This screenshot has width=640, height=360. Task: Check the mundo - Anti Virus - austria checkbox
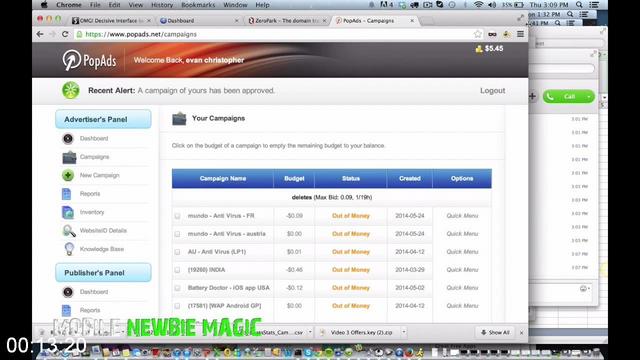(177, 234)
